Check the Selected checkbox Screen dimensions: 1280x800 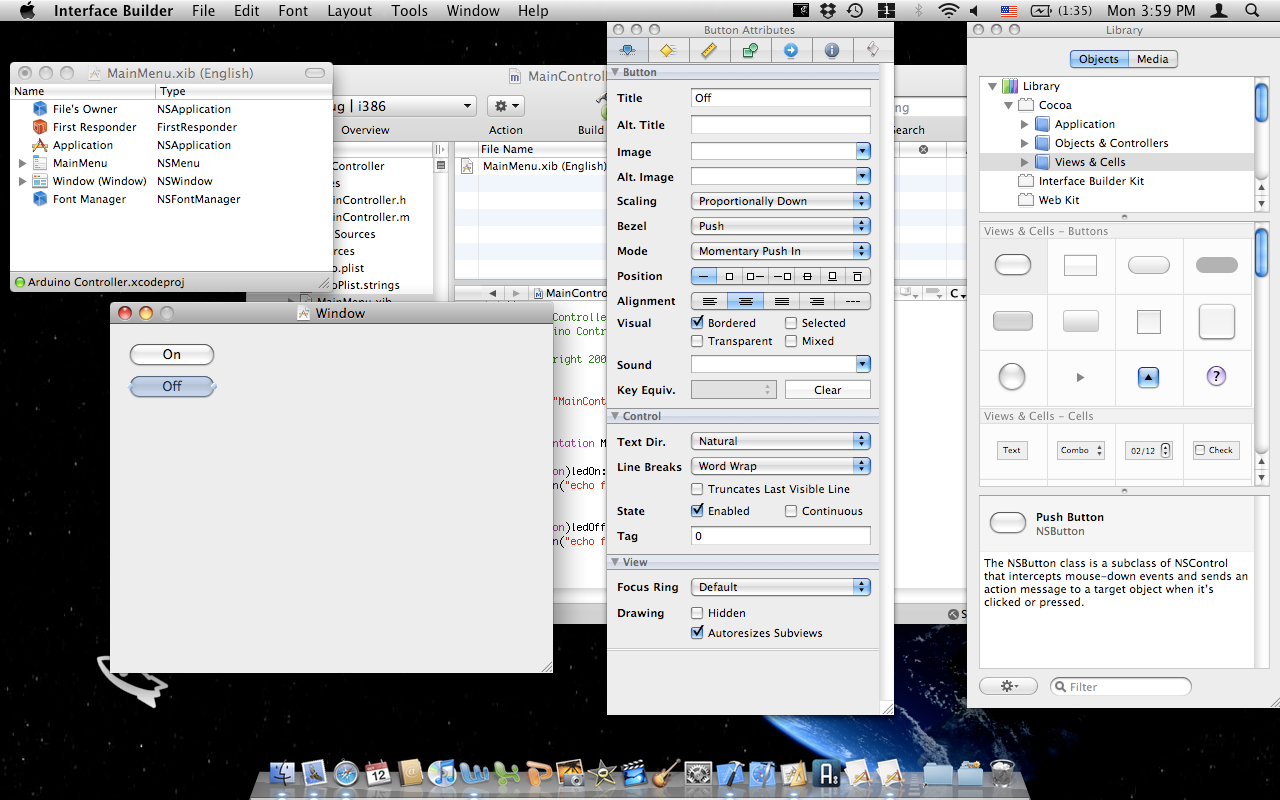tap(791, 323)
